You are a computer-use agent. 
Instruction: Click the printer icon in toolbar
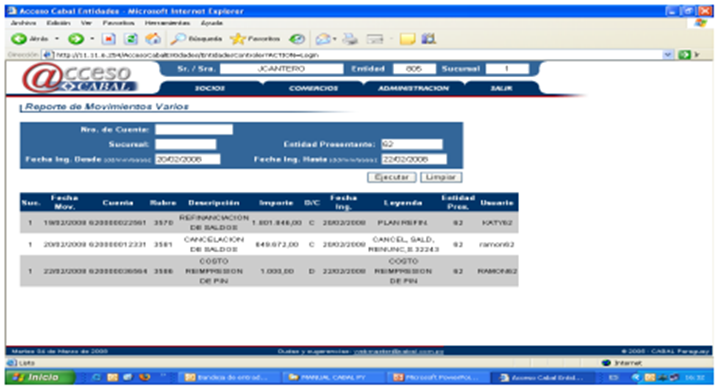coord(350,39)
